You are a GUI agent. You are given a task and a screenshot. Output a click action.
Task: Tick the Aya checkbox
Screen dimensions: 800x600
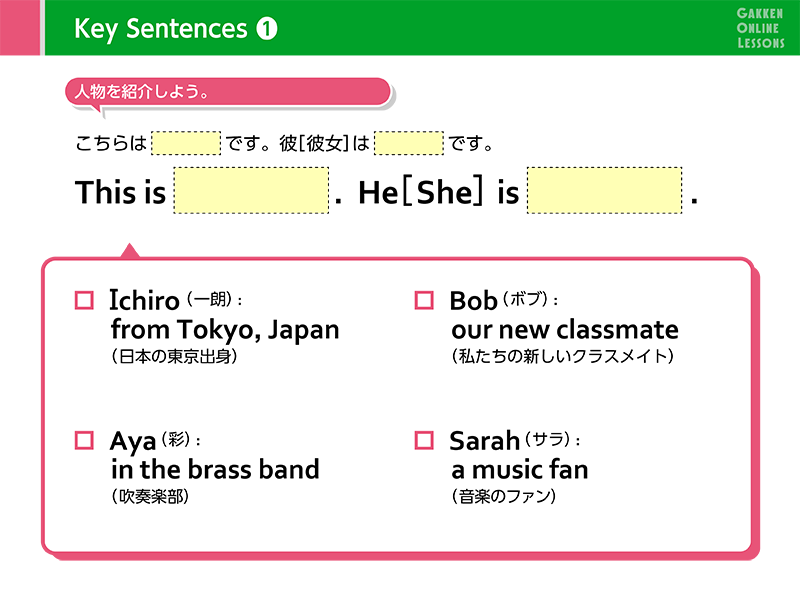[84, 440]
